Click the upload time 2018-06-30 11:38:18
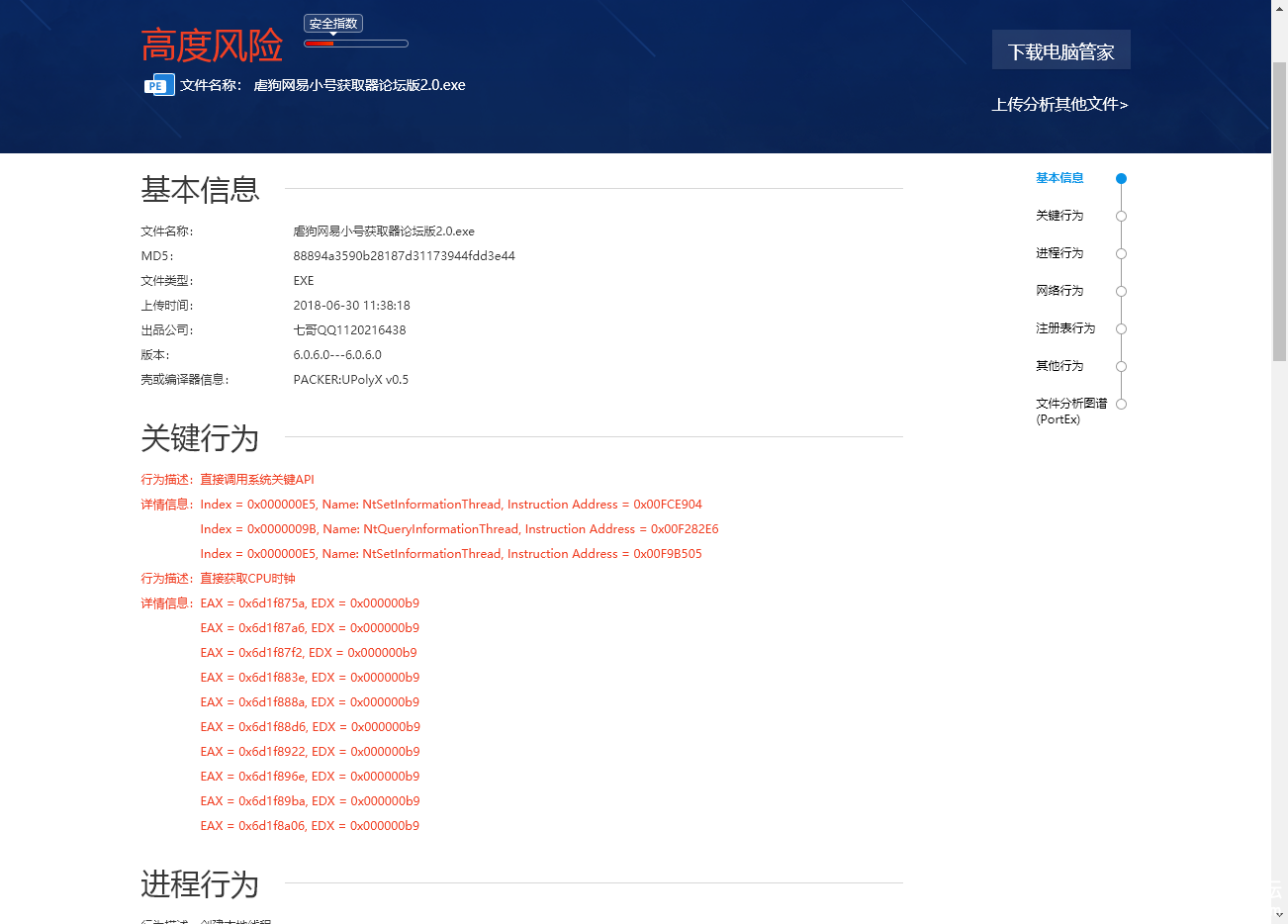Image resolution: width=1288 pixels, height=924 pixels. click(351, 306)
